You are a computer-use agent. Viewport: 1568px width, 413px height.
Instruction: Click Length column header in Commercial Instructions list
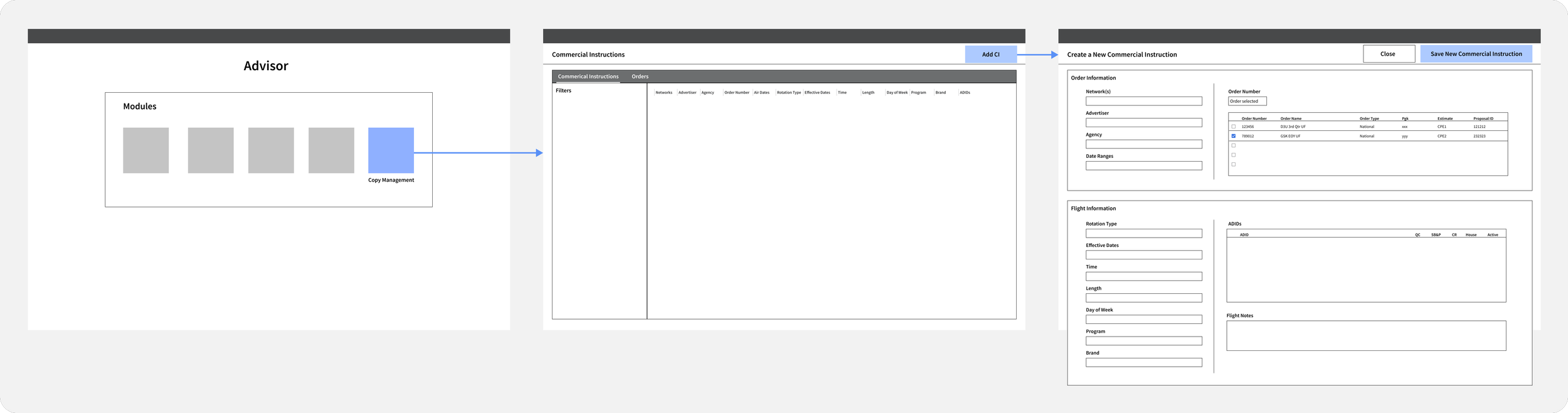point(868,93)
